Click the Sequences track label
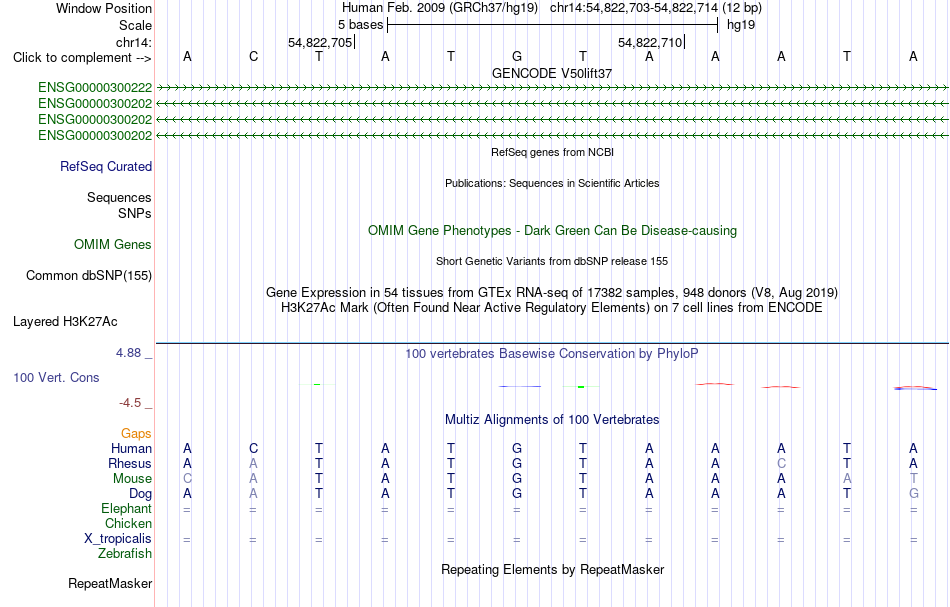This screenshot has height=607, width=950. click(119, 197)
